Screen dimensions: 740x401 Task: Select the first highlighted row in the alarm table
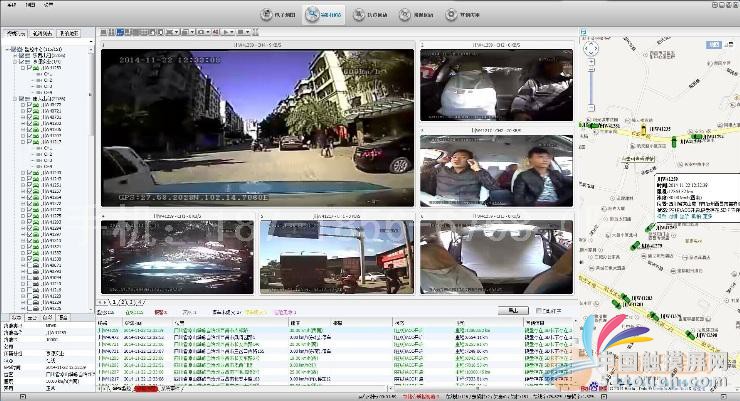point(336,330)
